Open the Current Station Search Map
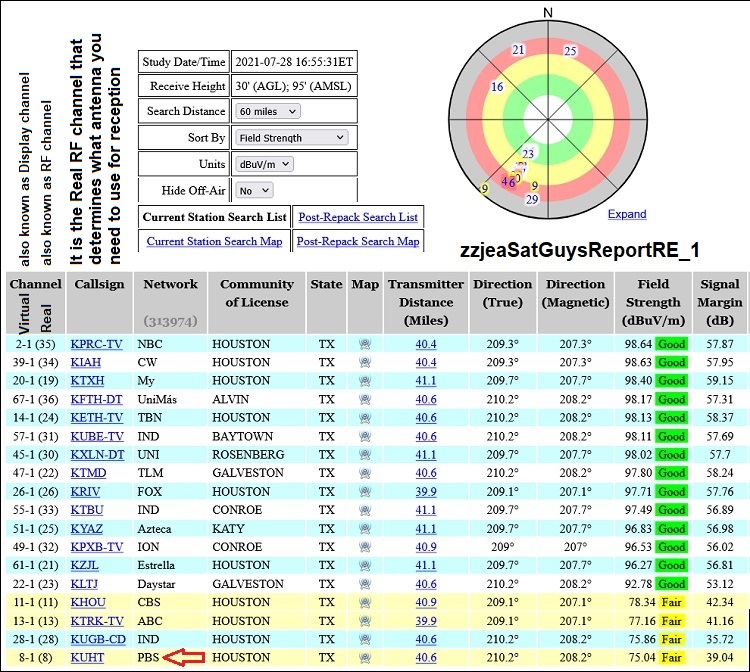The image size is (750, 672). click(x=214, y=241)
